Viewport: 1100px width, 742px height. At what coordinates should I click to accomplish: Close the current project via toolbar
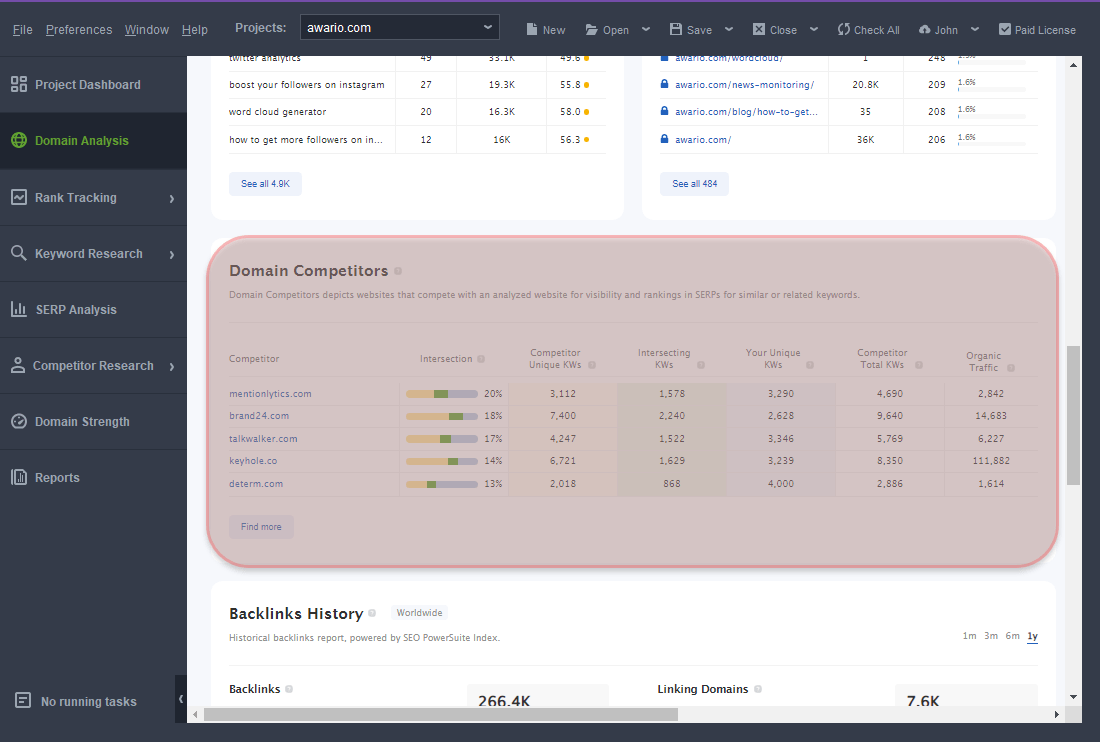pos(774,29)
